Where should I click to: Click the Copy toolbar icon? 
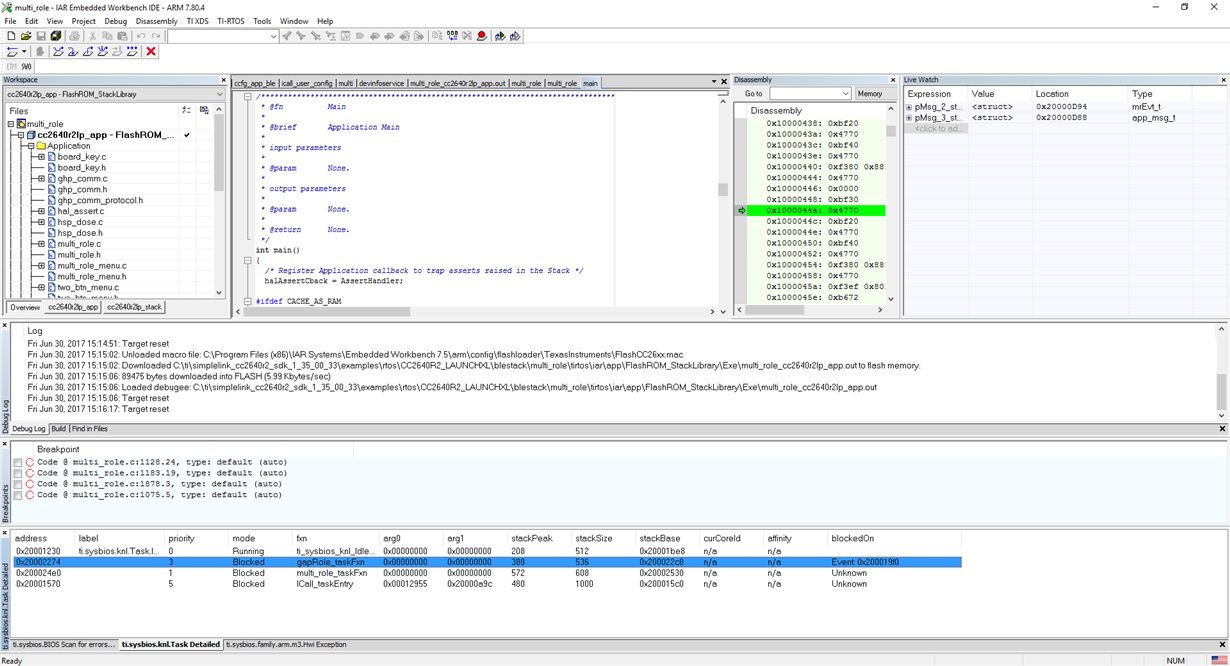pyautogui.click(x=107, y=35)
